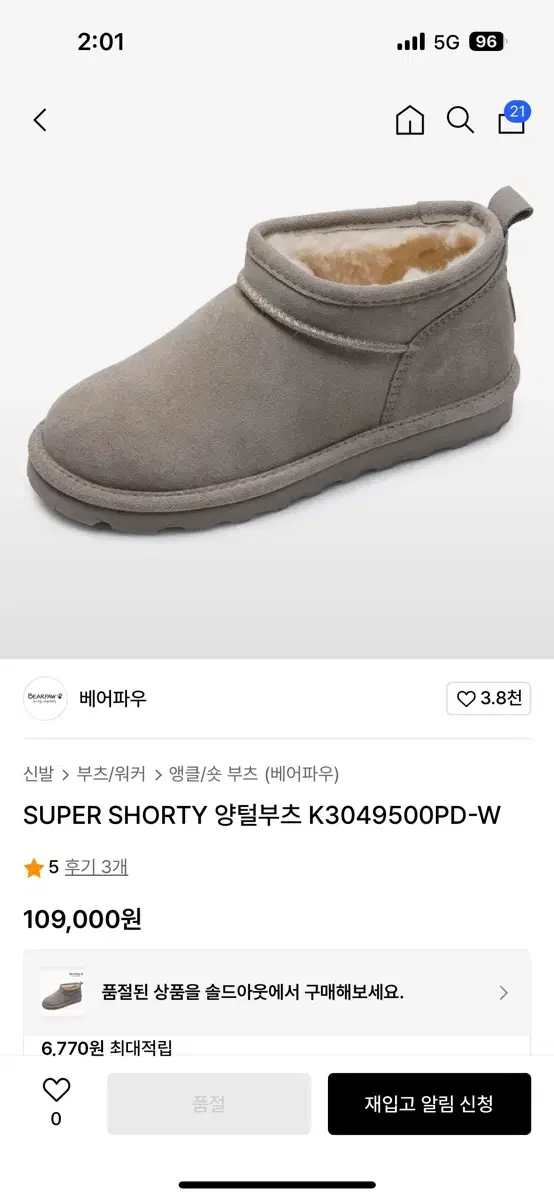Toggle the bottom wishlist heart icon
Viewport: 554px width, 1200px height.
pos(56,1090)
